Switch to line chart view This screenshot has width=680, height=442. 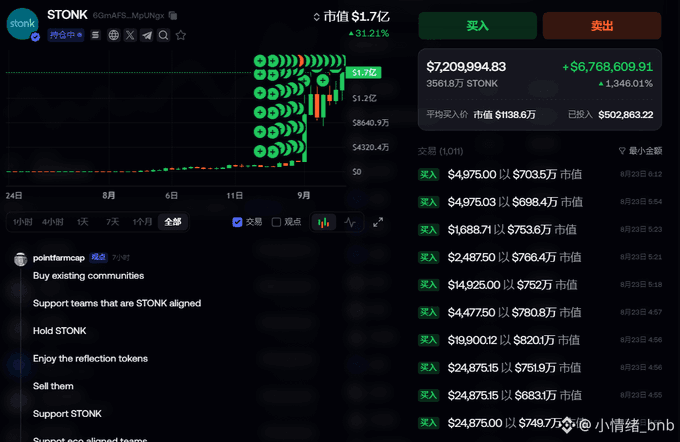(x=350, y=223)
